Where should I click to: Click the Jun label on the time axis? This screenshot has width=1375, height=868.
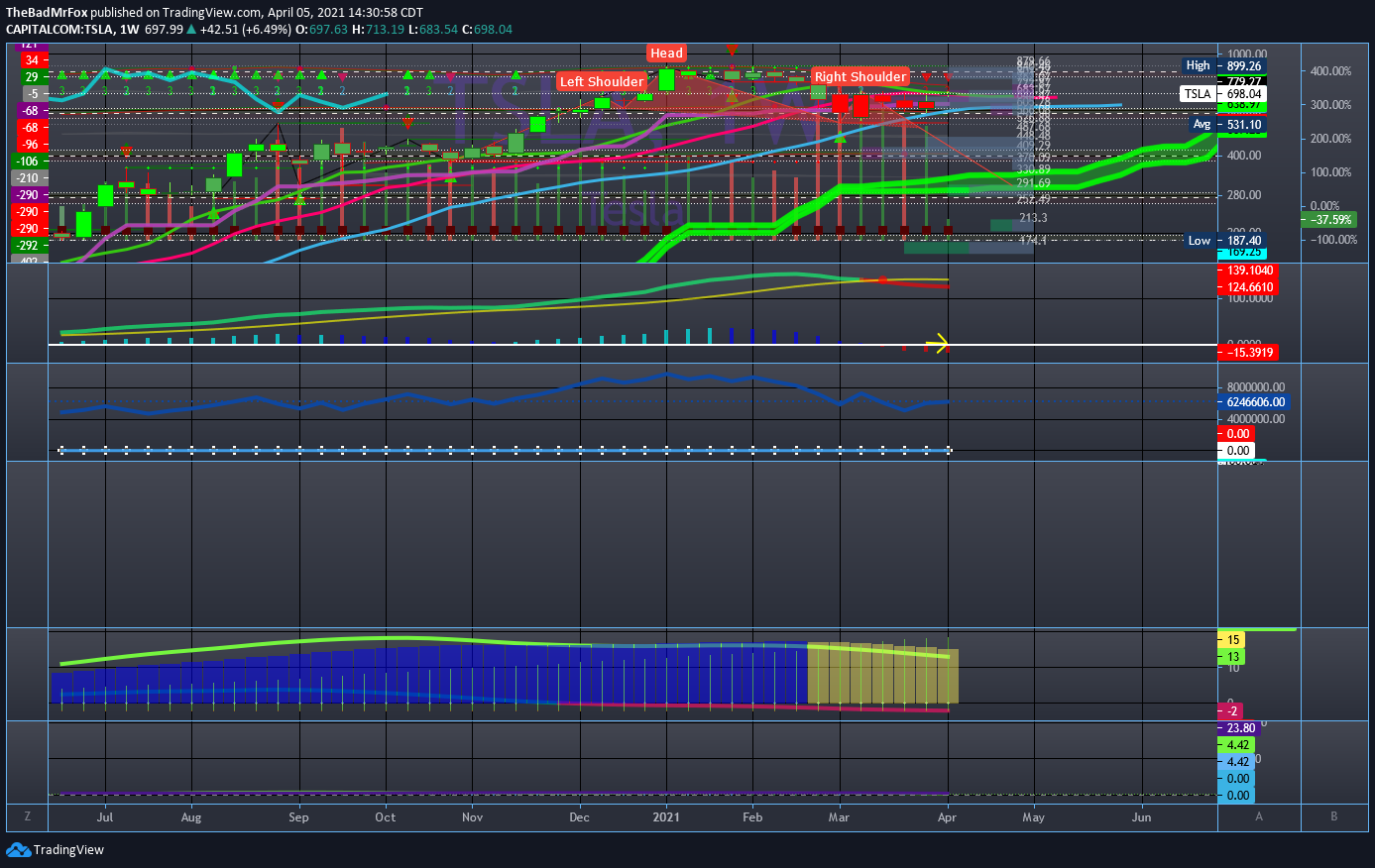1142,817
